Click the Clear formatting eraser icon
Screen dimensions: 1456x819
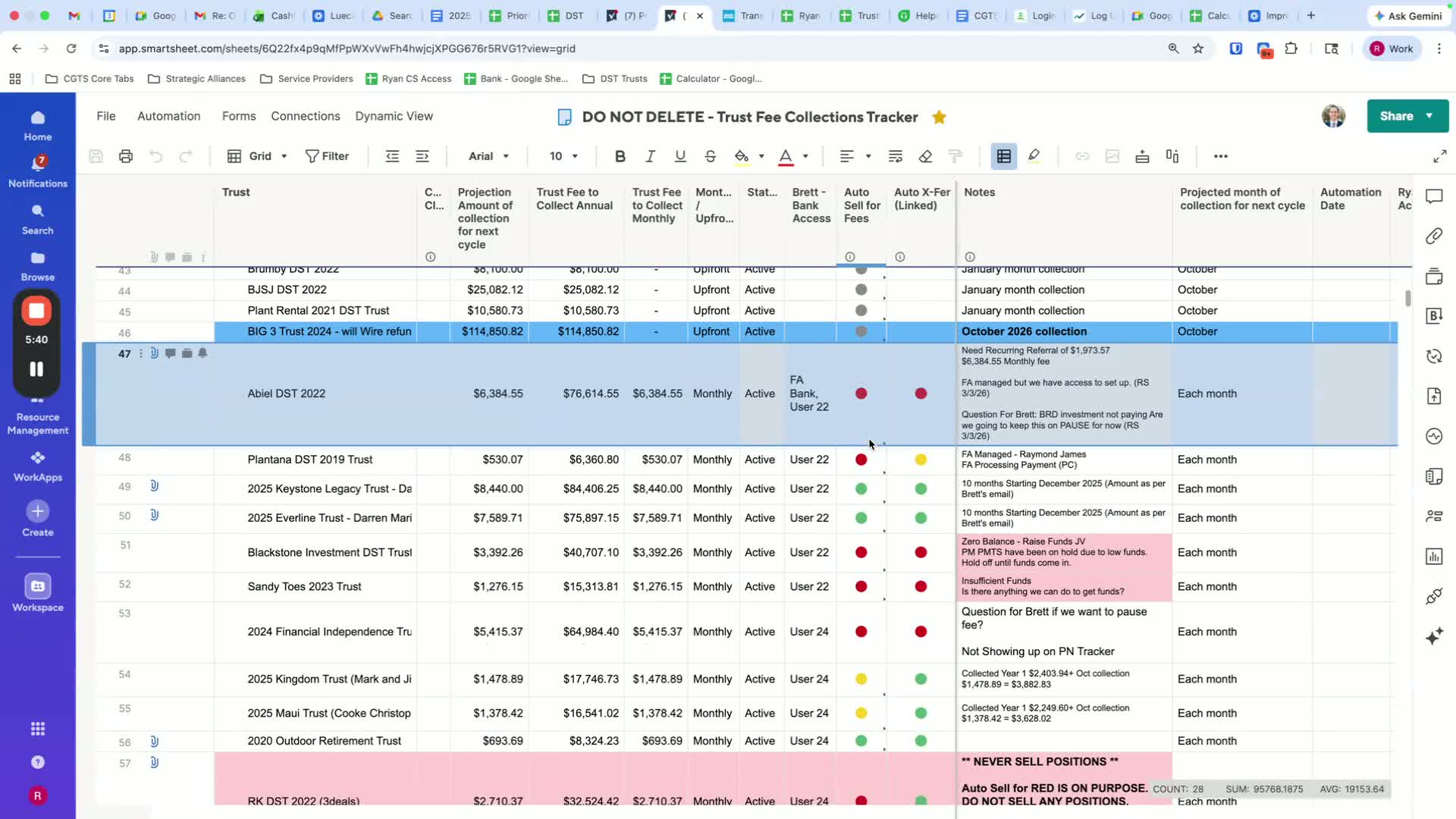tap(925, 156)
